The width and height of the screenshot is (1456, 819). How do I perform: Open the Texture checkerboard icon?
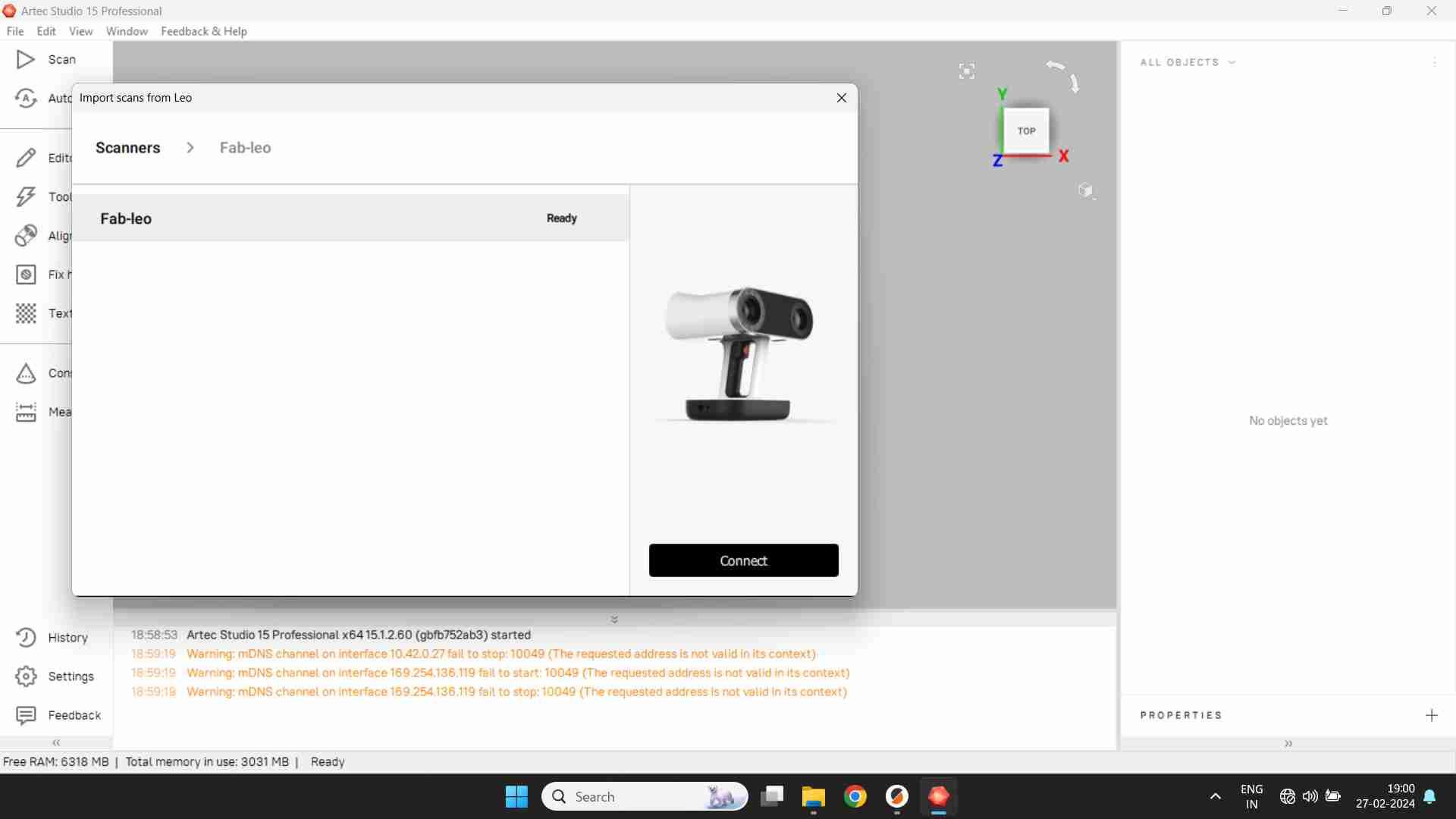point(26,313)
